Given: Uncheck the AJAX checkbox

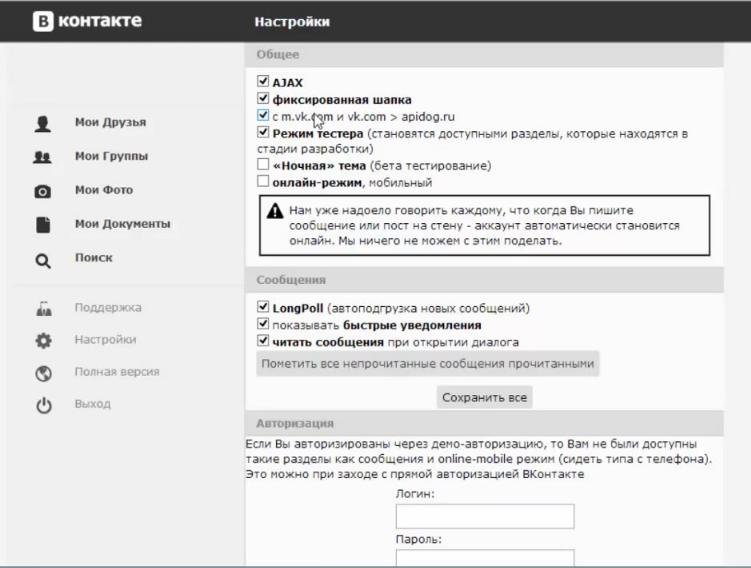Looking at the screenshot, I should [x=263, y=82].
